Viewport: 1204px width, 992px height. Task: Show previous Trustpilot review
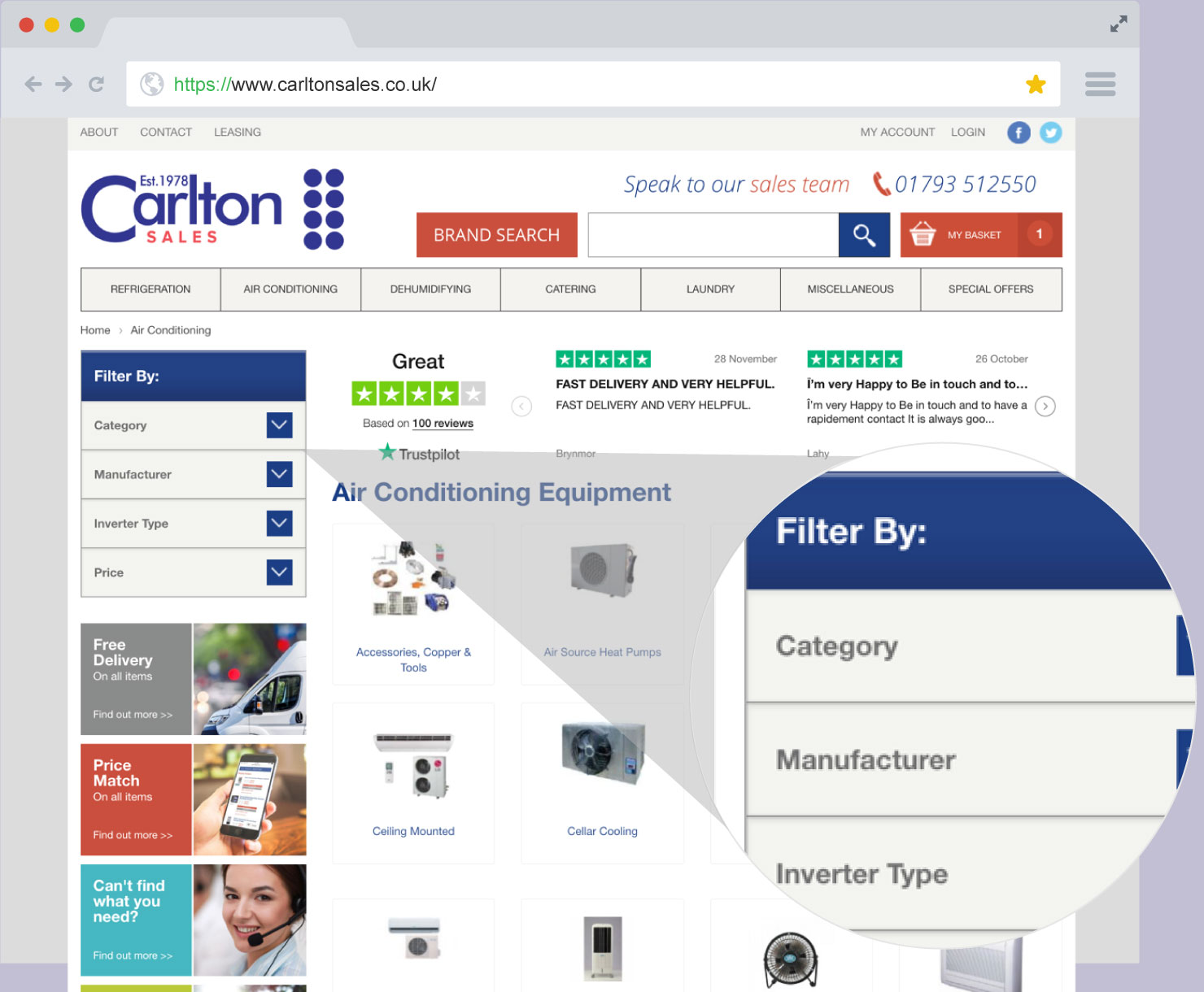(x=521, y=406)
